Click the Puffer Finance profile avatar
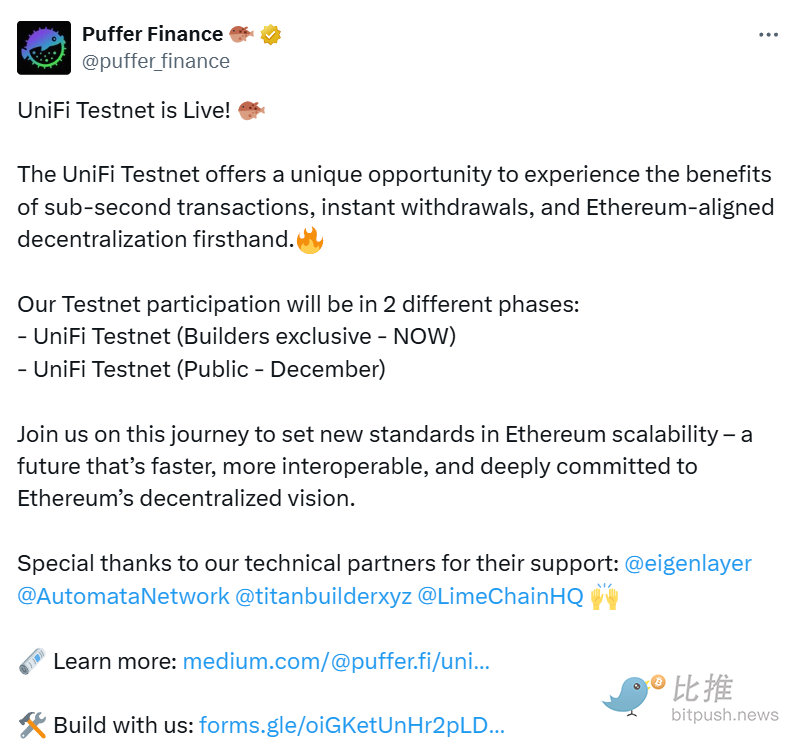 click(x=44, y=47)
